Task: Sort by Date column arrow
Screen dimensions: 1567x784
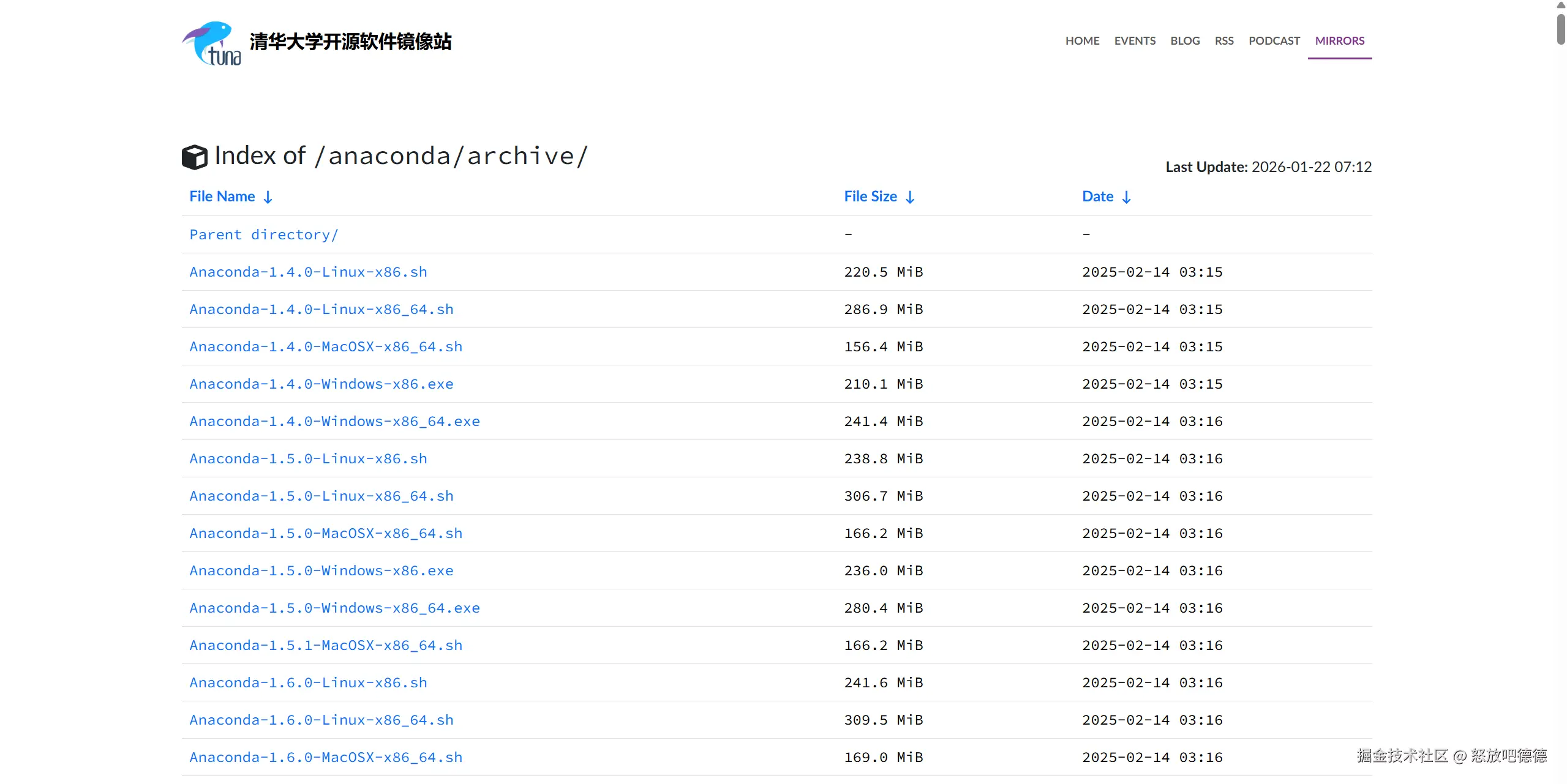Action: [1126, 197]
